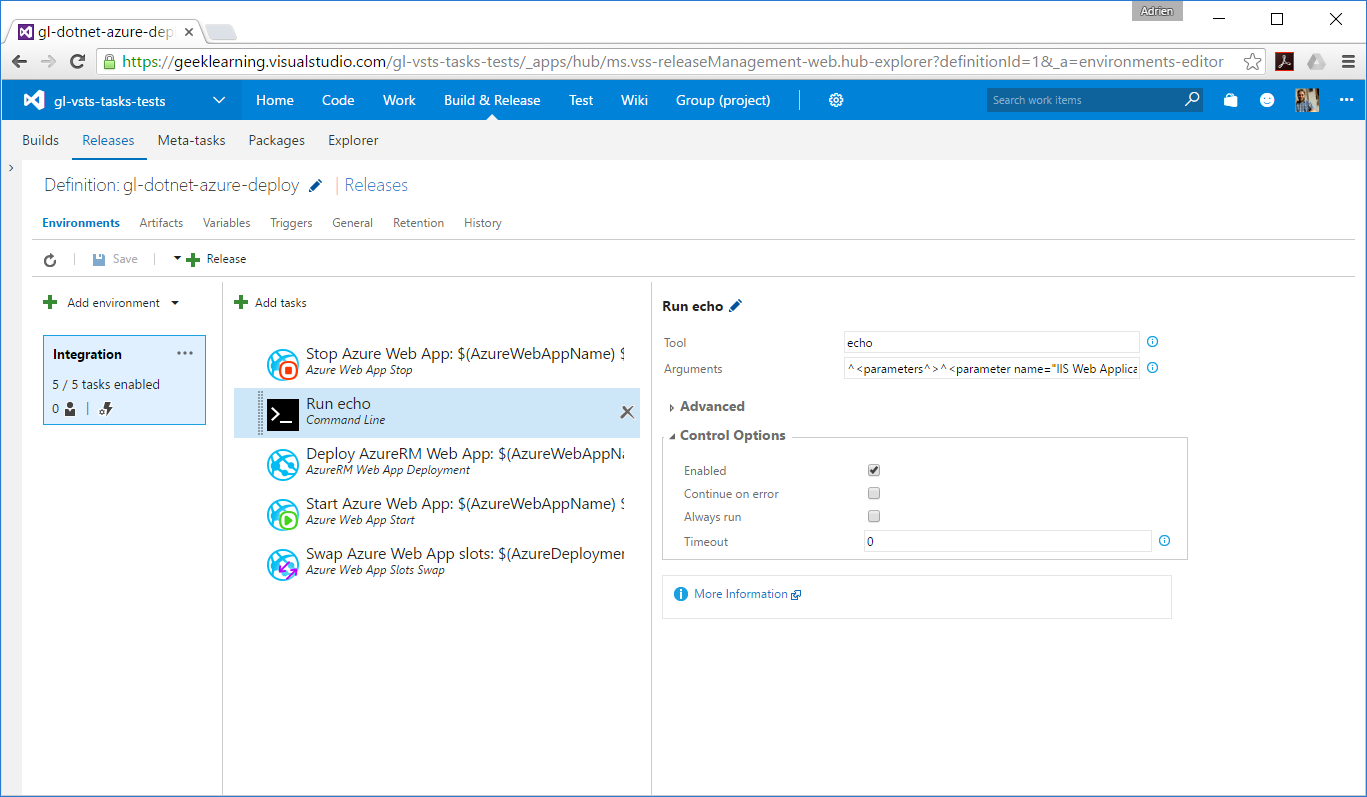Click the Adobe PDF extension icon
This screenshot has height=797, width=1367.
1285,62
